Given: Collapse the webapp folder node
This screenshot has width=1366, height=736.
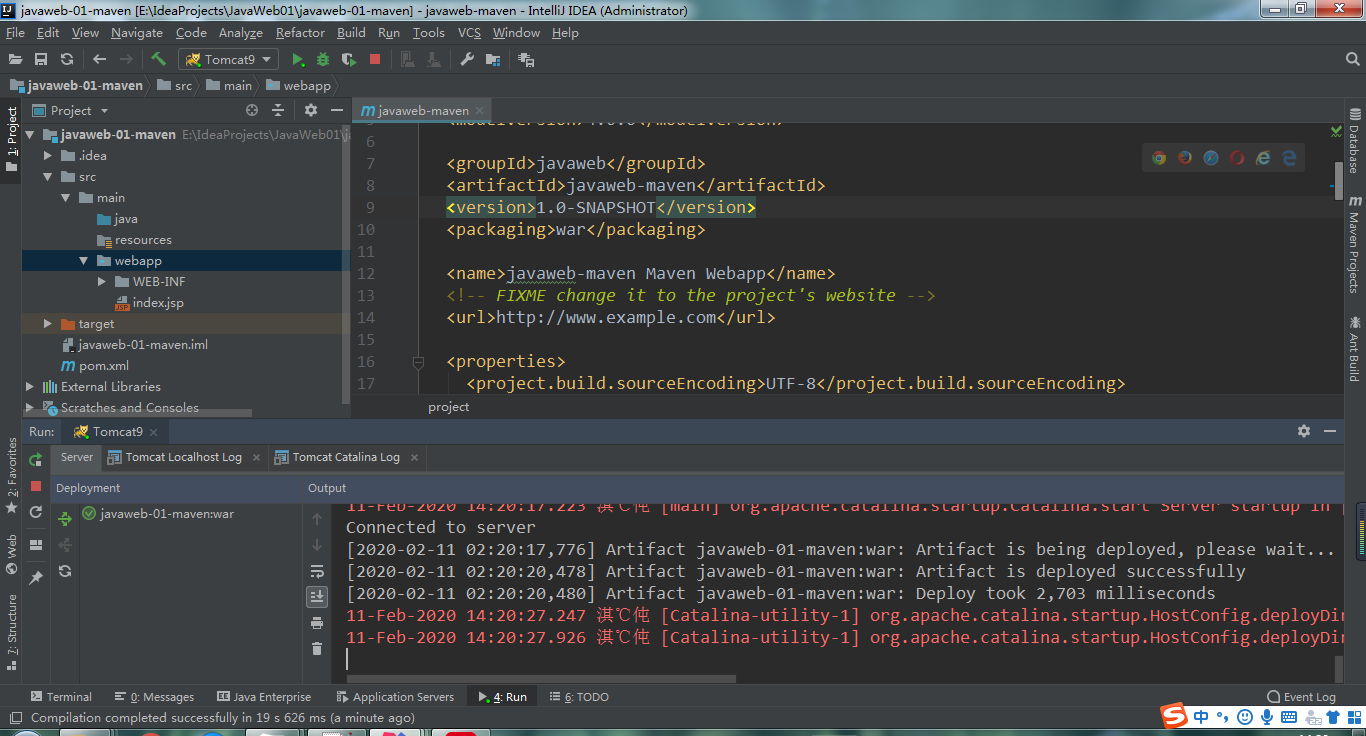Looking at the screenshot, I should click(85, 261).
